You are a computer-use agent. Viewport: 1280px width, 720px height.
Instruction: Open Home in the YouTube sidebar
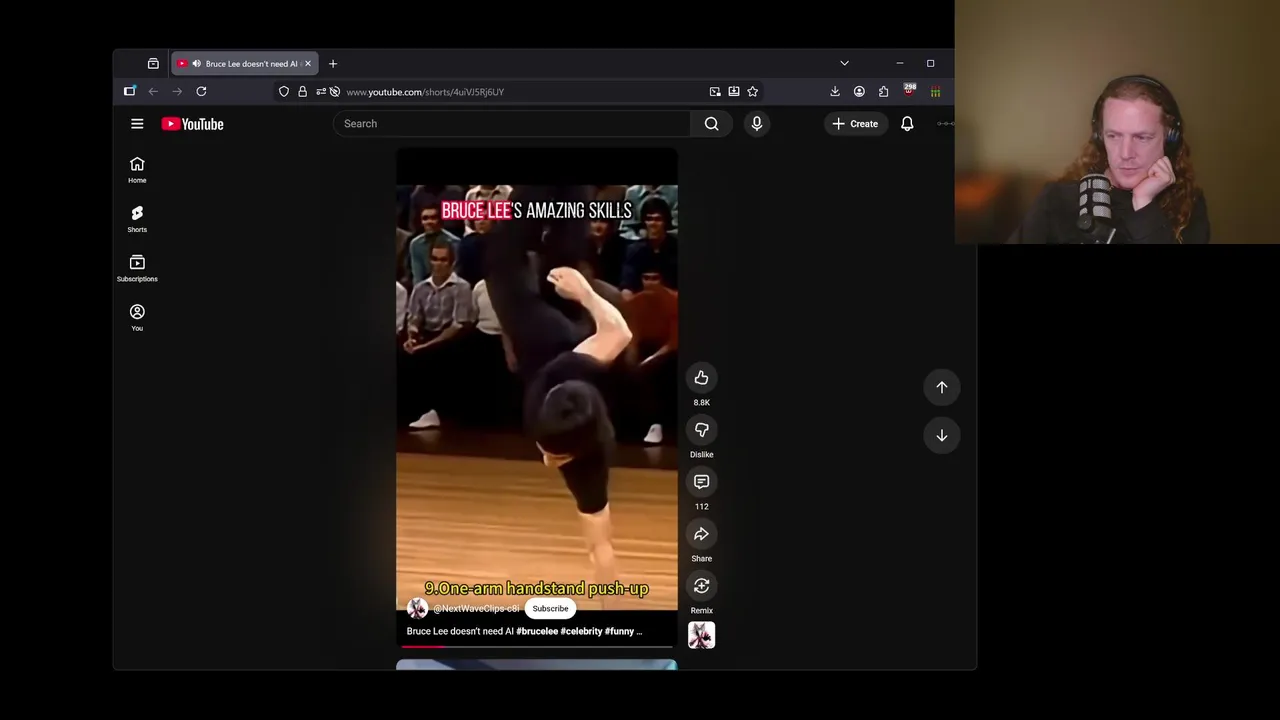(137, 170)
